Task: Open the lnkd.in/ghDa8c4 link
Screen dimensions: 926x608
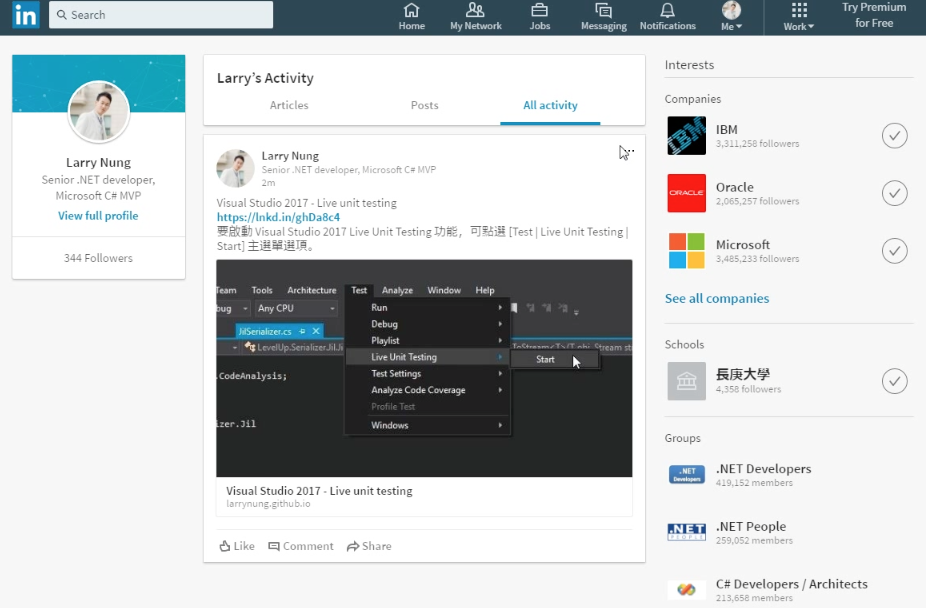Action: pos(278,217)
